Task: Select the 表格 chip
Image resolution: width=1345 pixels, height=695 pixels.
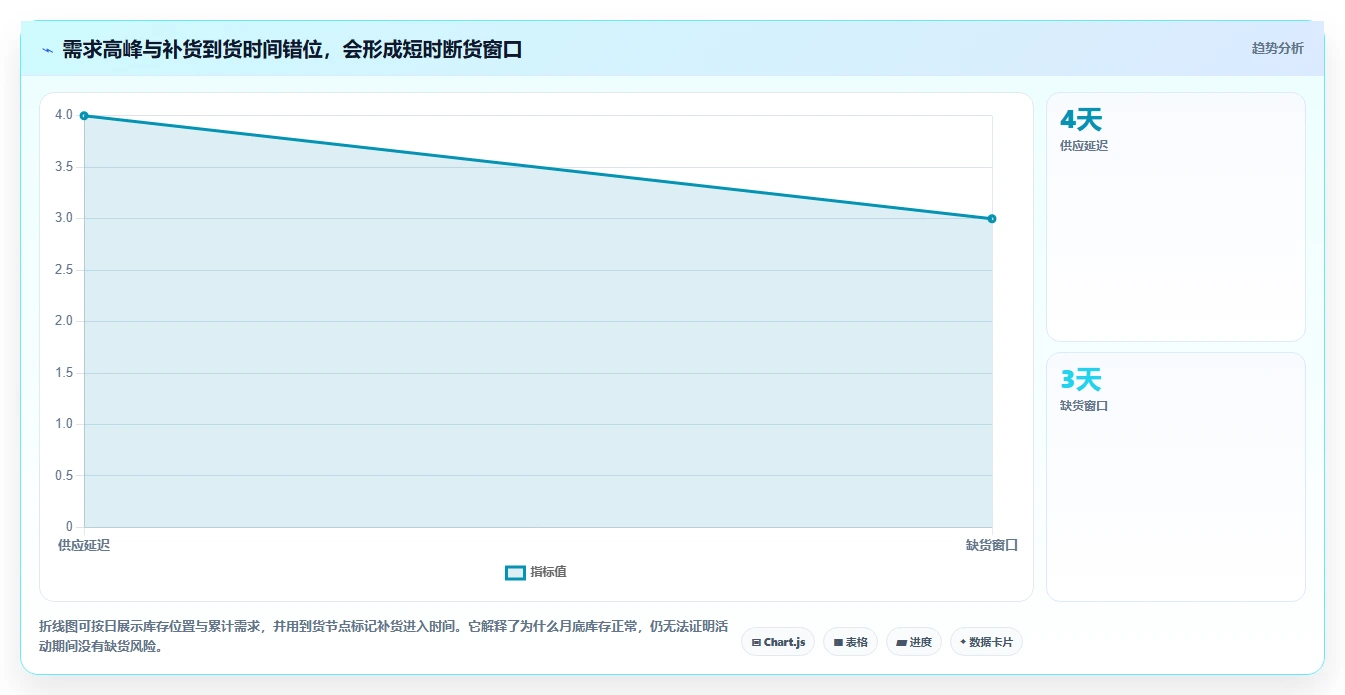Action: click(x=850, y=642)
